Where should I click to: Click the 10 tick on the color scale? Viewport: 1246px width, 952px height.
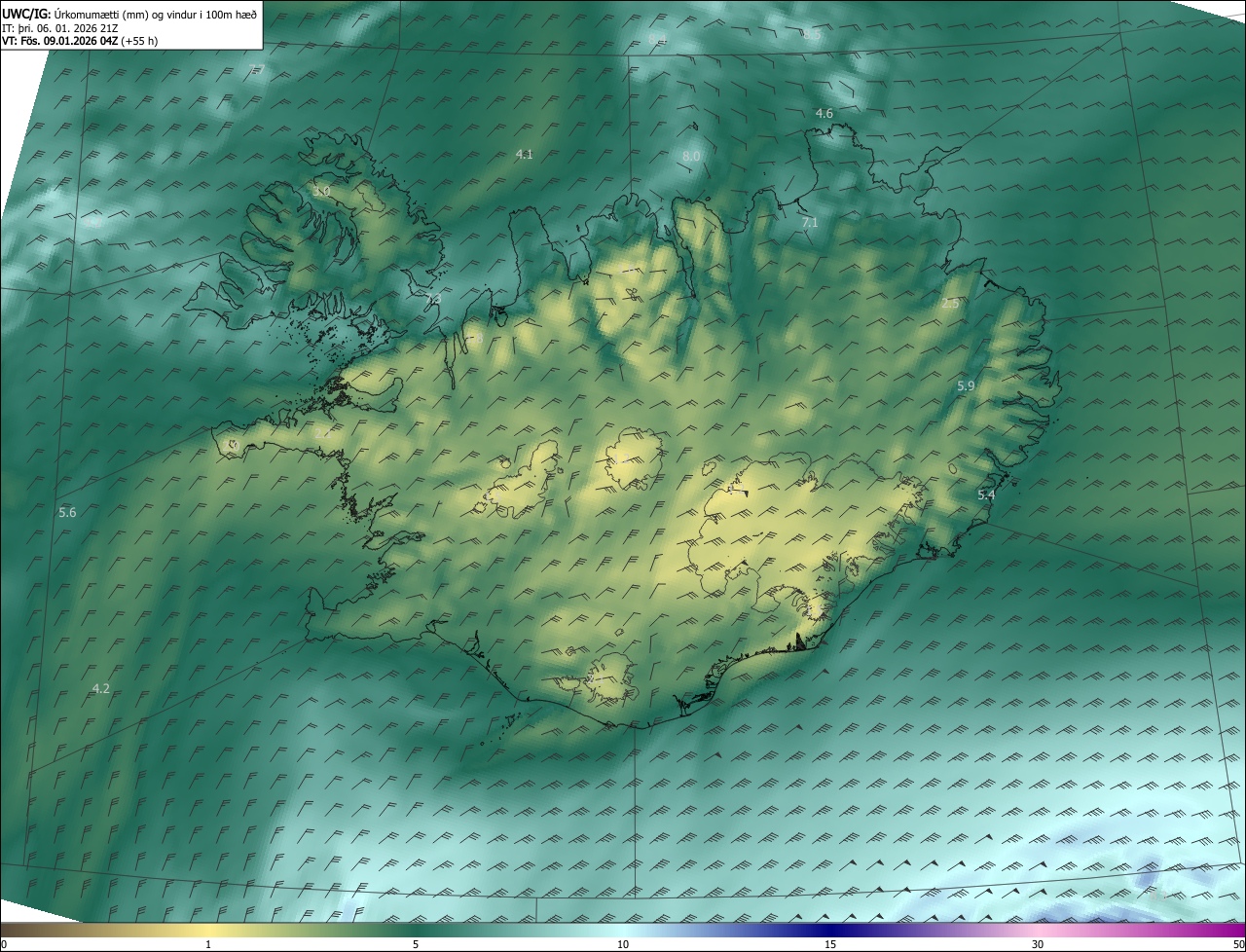tap(623, 945)
